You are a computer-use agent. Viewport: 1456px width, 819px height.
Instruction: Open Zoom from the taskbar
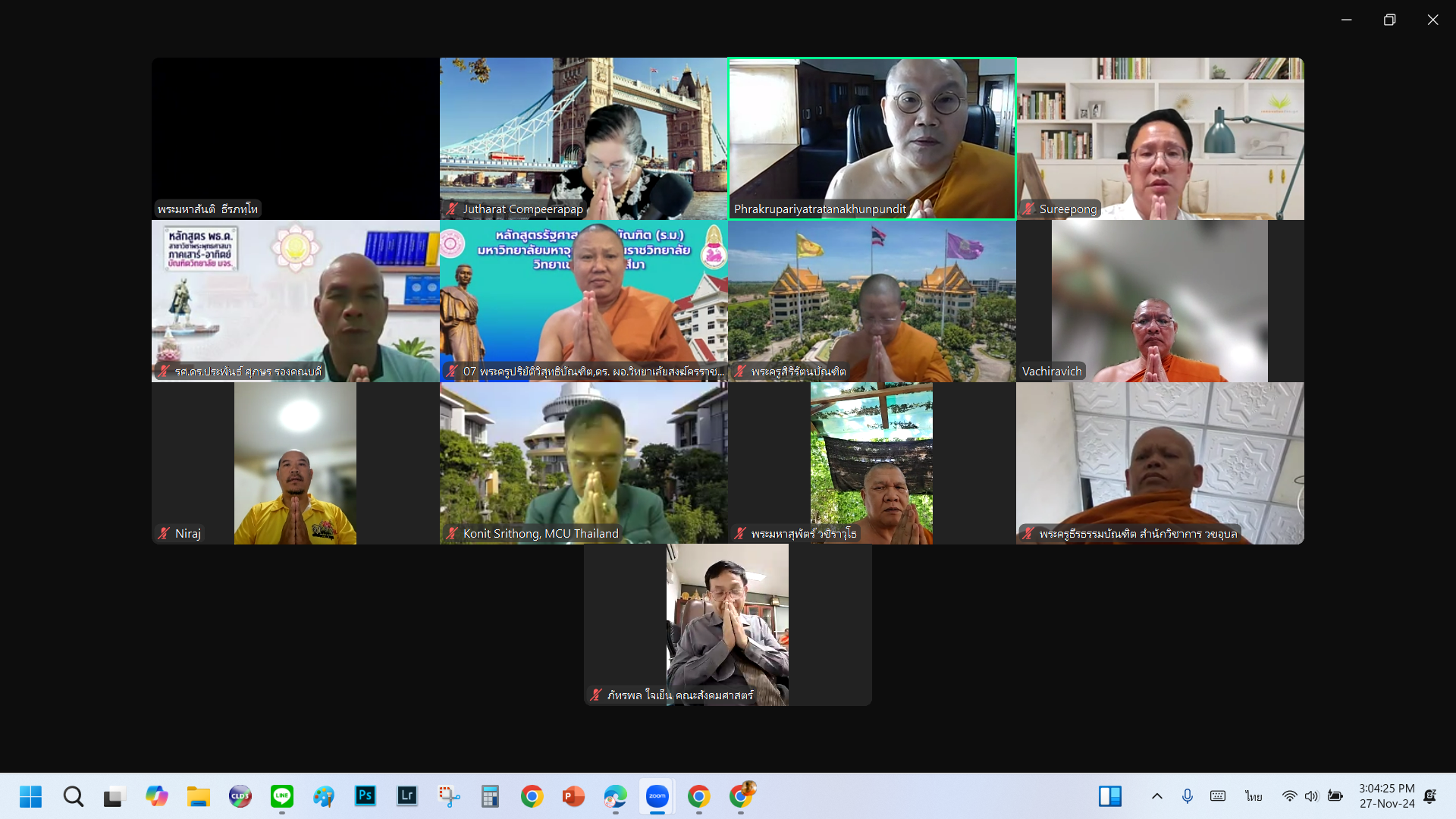pos(657,796)
